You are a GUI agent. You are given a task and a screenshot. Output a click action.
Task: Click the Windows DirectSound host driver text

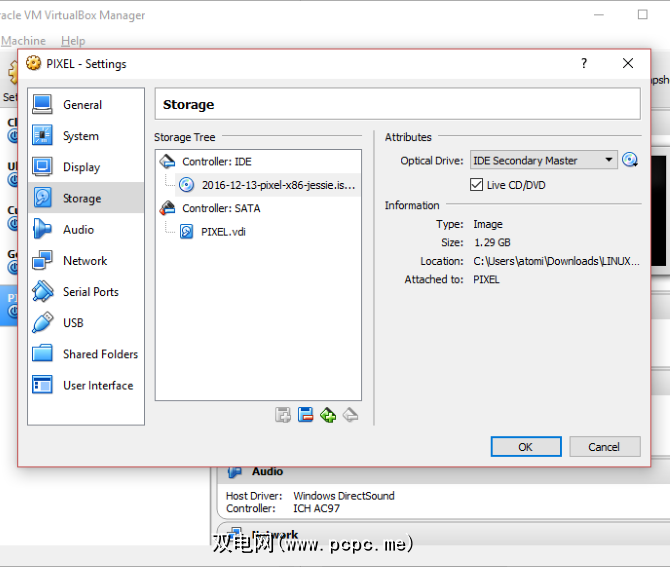click(x=344, y=496)
